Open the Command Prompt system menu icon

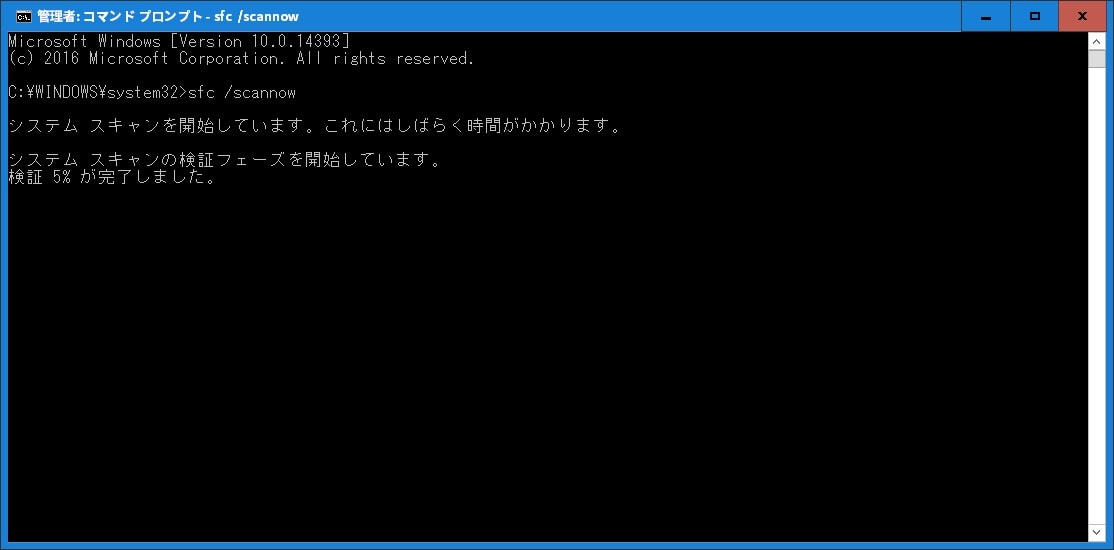pyautogui.click(x=23, y=16)
